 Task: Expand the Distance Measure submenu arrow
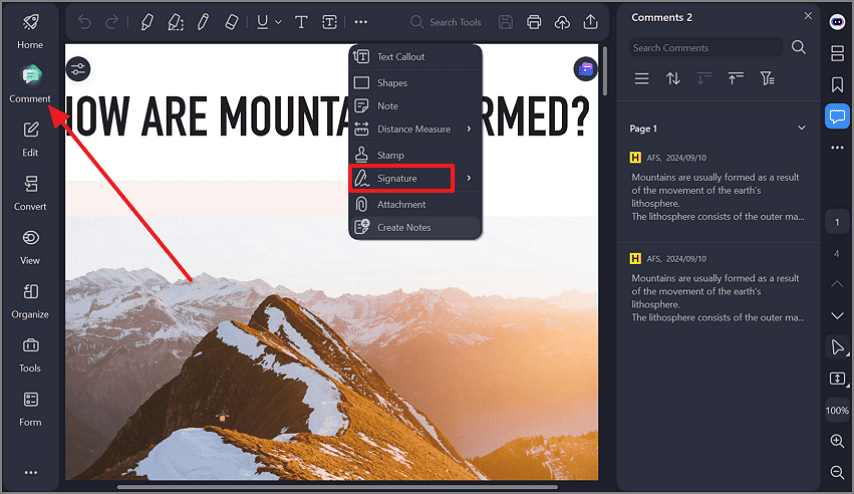468,129
